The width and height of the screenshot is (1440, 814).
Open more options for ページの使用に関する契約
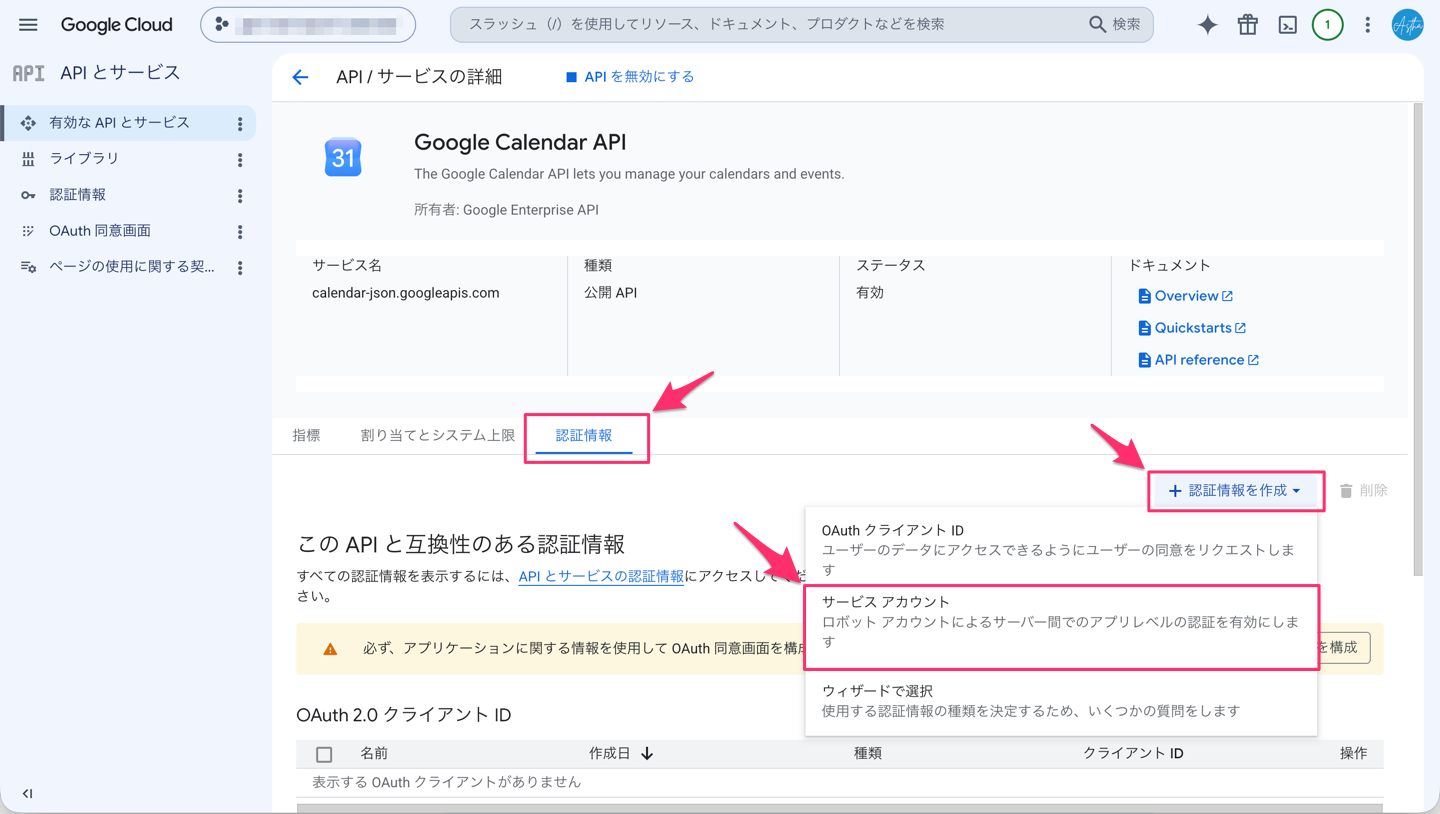tap(240, 268)
